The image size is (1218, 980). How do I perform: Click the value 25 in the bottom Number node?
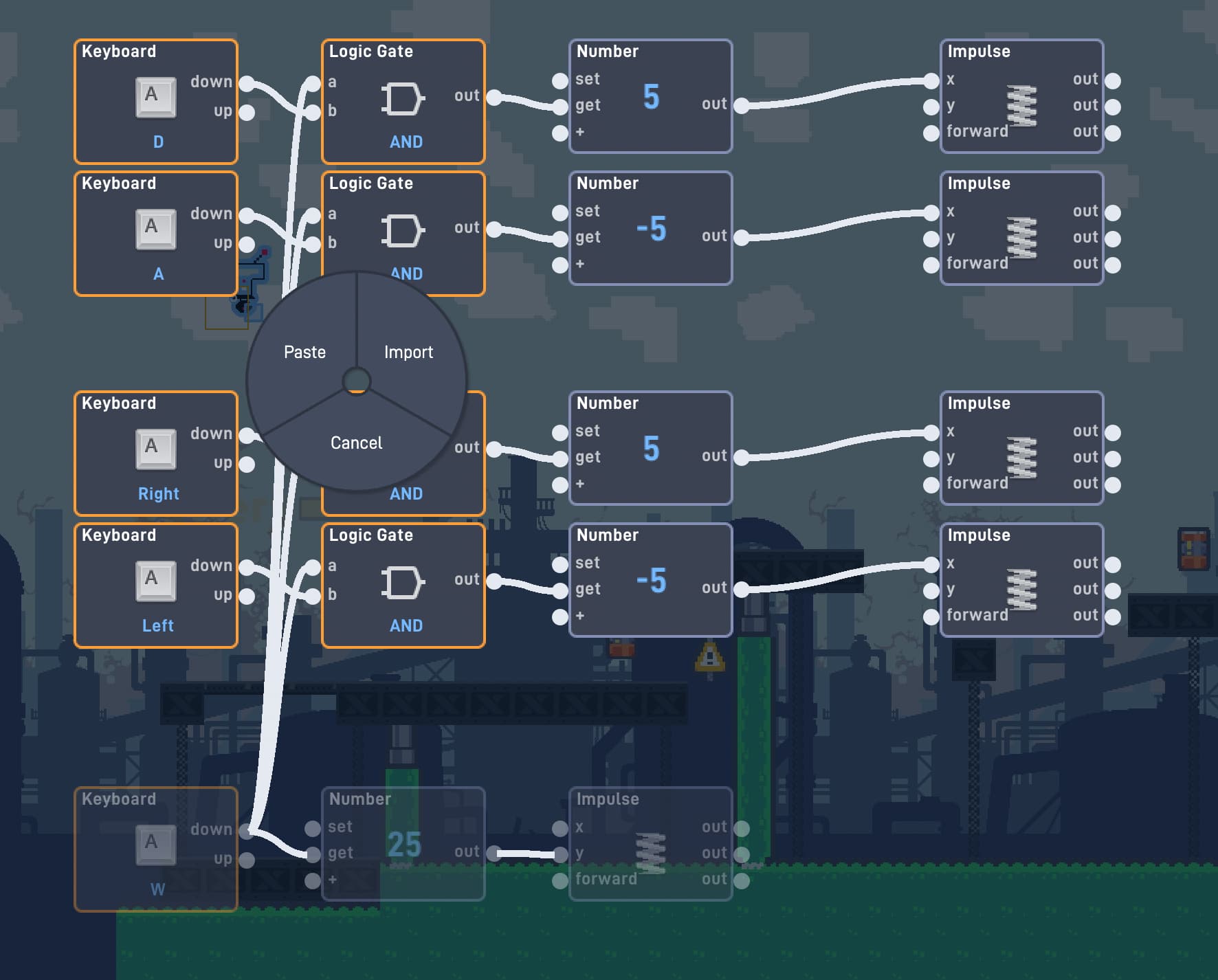pos(404,845)
